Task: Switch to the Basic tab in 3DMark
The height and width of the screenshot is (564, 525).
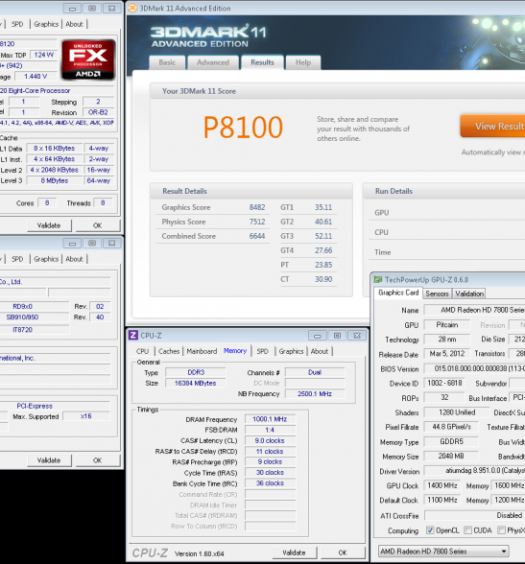Action: pos(167,63)
